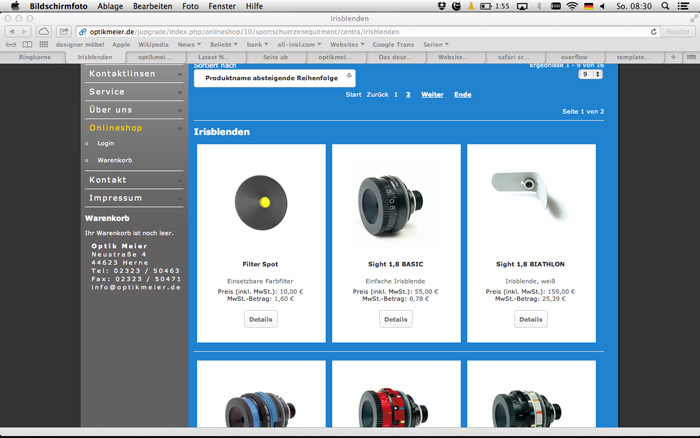Click the Wi-Fi status icon

(571, 6)
